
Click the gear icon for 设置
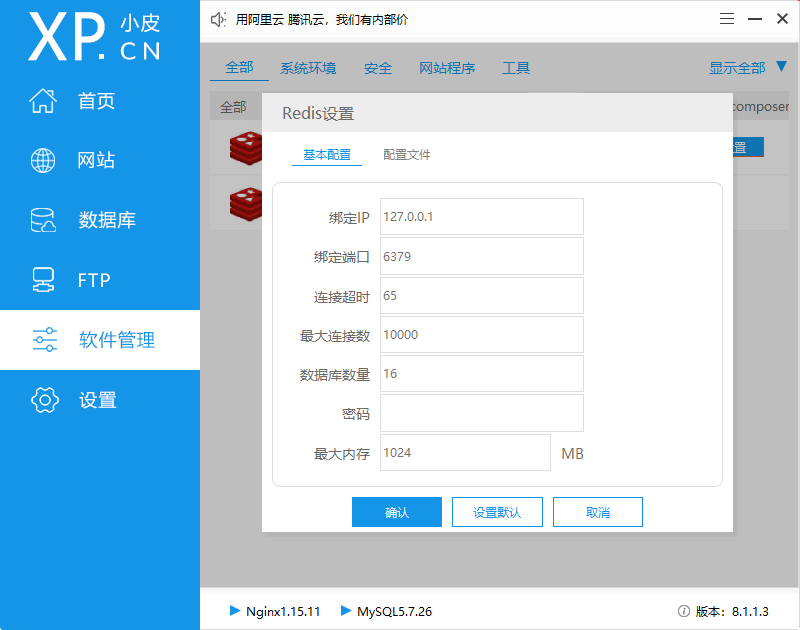click(x=45, y=400)
